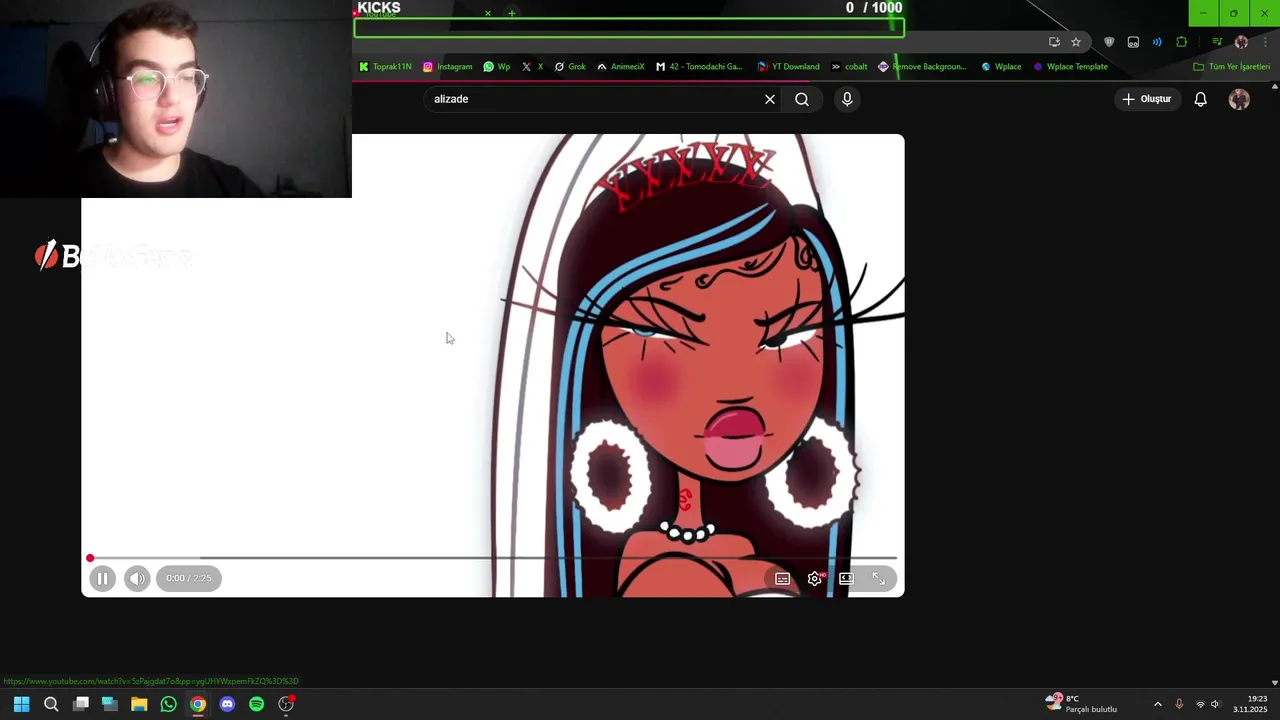1280x720 pixels.
Task: Clear the alizade search text
Action: pos(770,99)
